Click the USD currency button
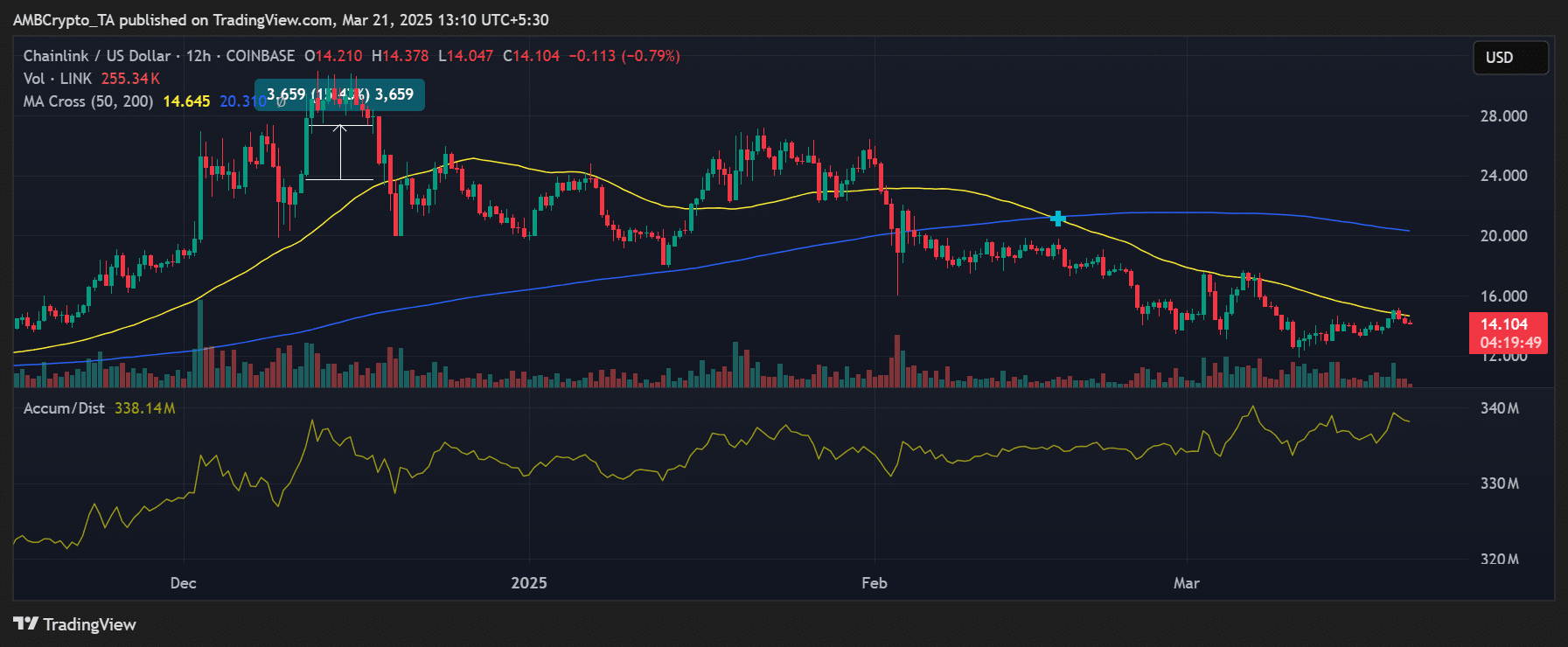This screenshot has width=1568, height=647. pos(1510,58)
